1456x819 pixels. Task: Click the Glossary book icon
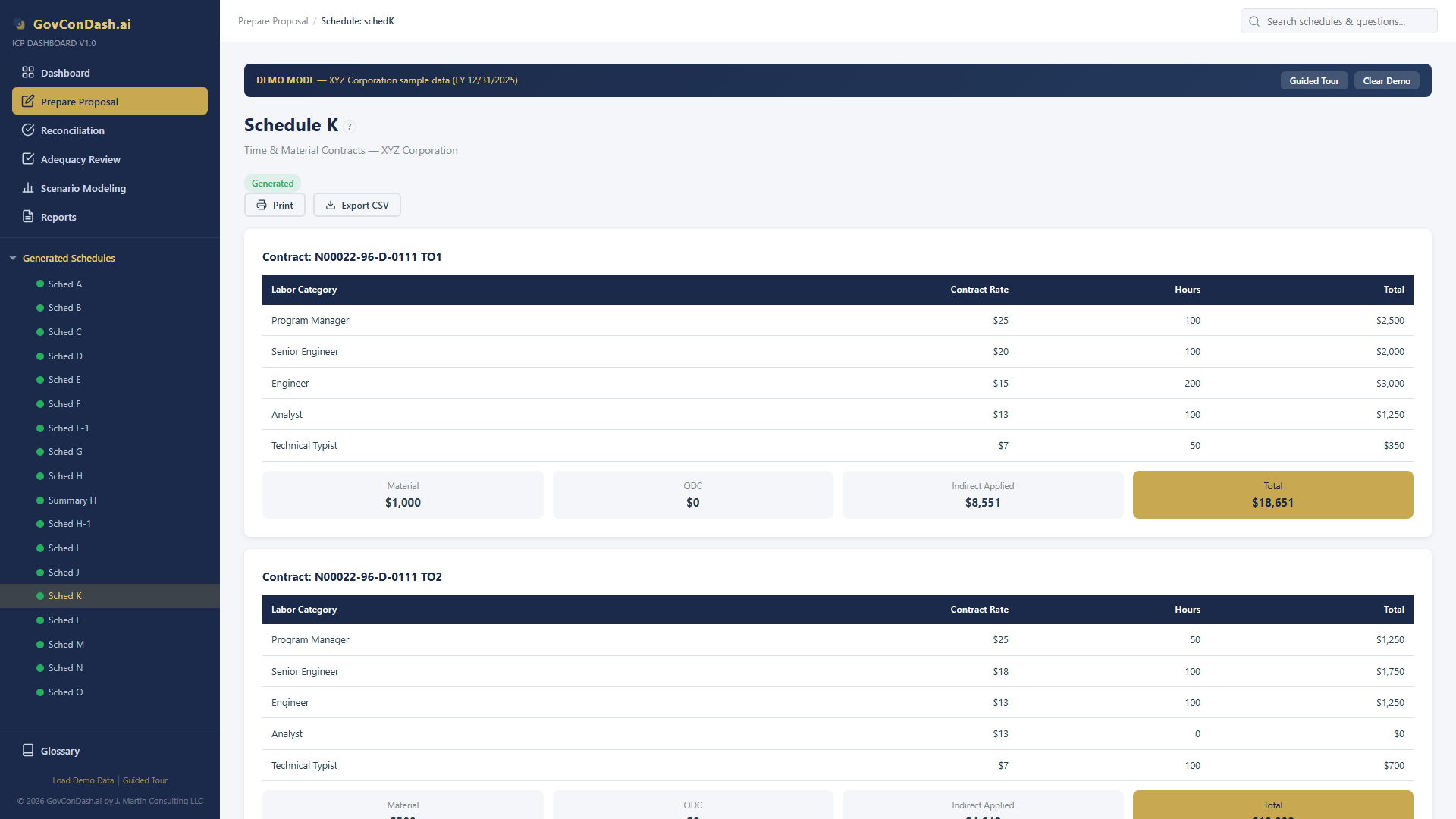point(28,751)
